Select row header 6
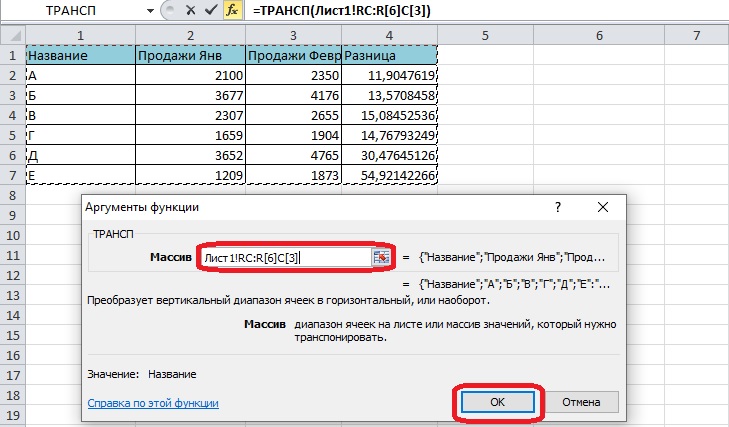Viewport: 729px width, 427px height. [13, 155]
